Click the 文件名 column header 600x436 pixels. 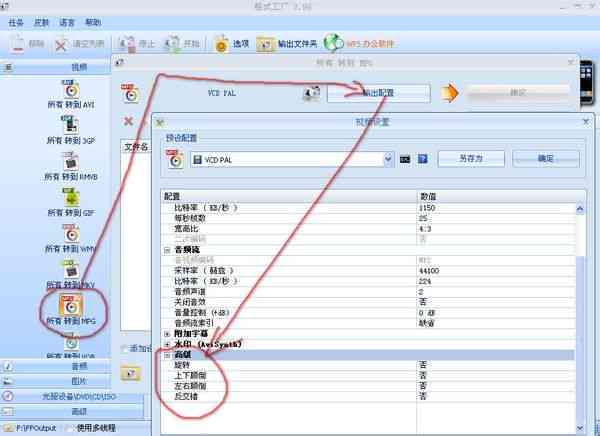click(x=135, y=147)
